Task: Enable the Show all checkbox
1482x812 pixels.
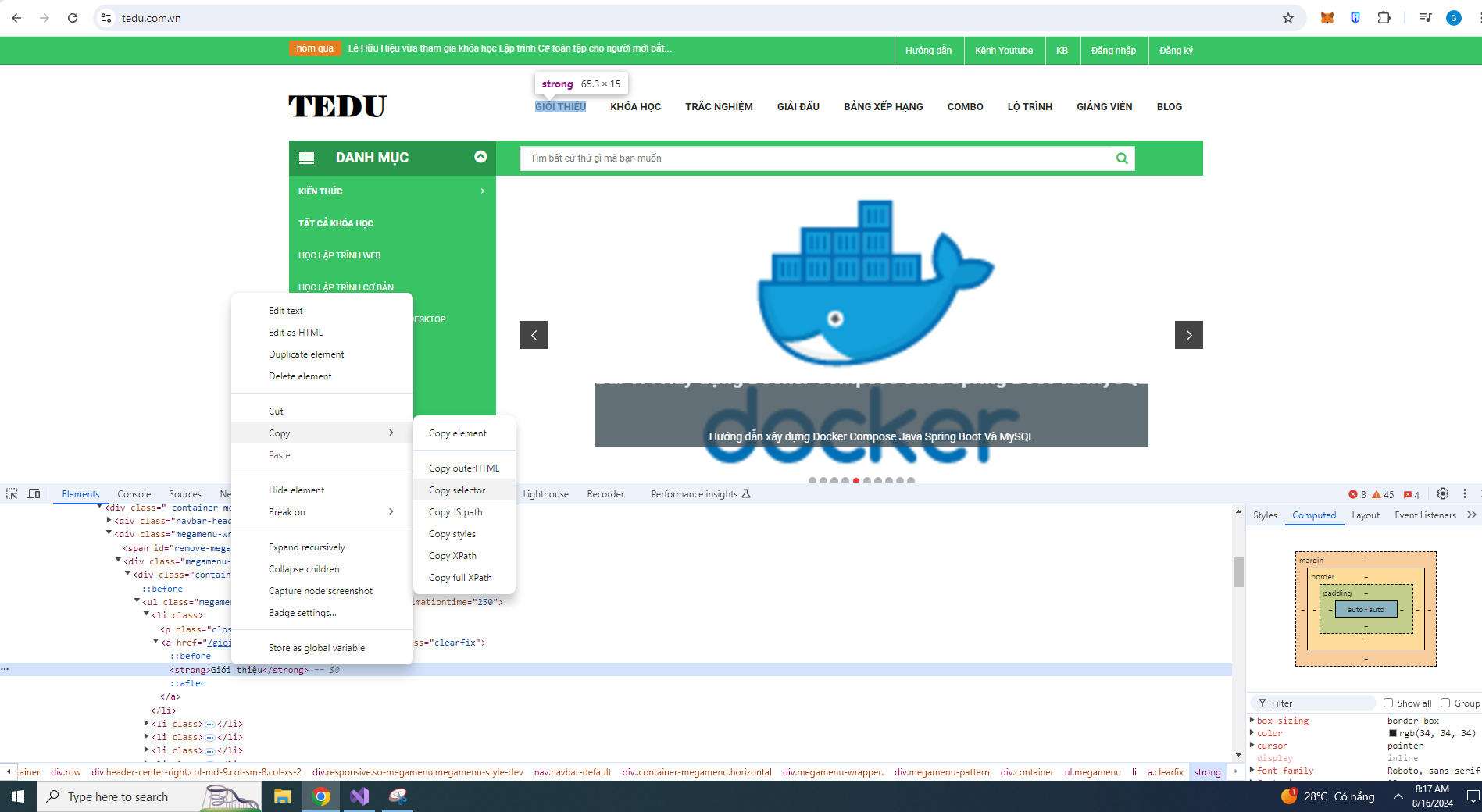Action: click(x=1388, y=703)
